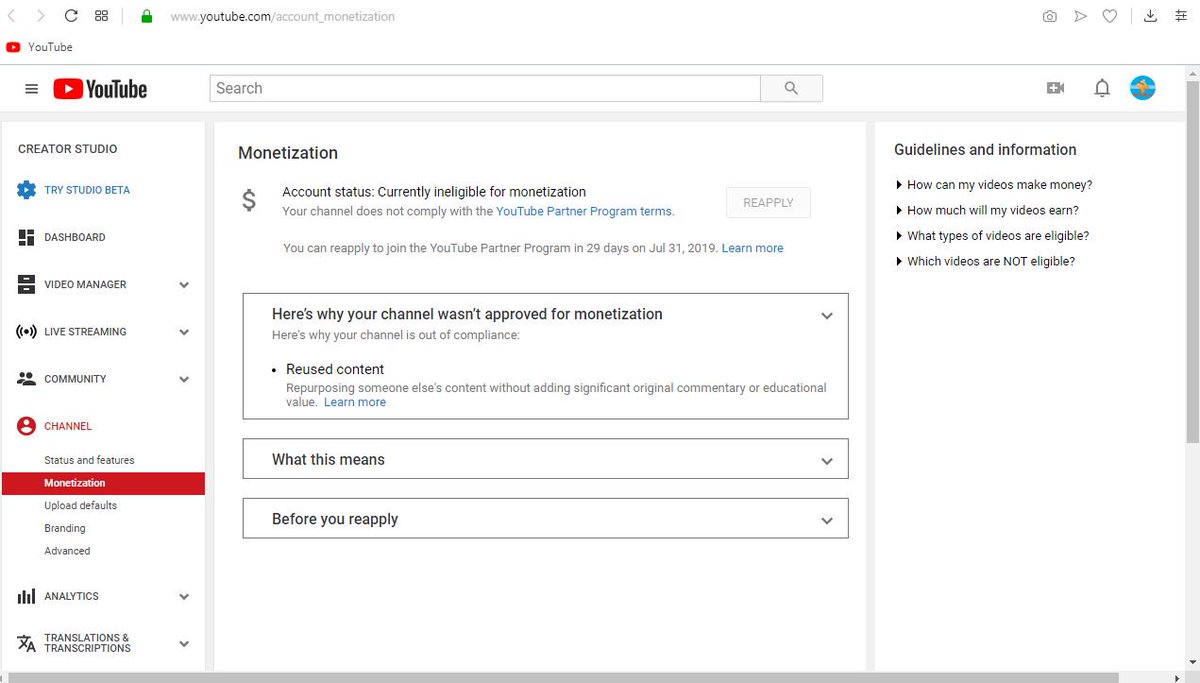This screenshot has height=683, width=1200.
Task: Open the account avatar menu
Action: (x=1143, y=88)
